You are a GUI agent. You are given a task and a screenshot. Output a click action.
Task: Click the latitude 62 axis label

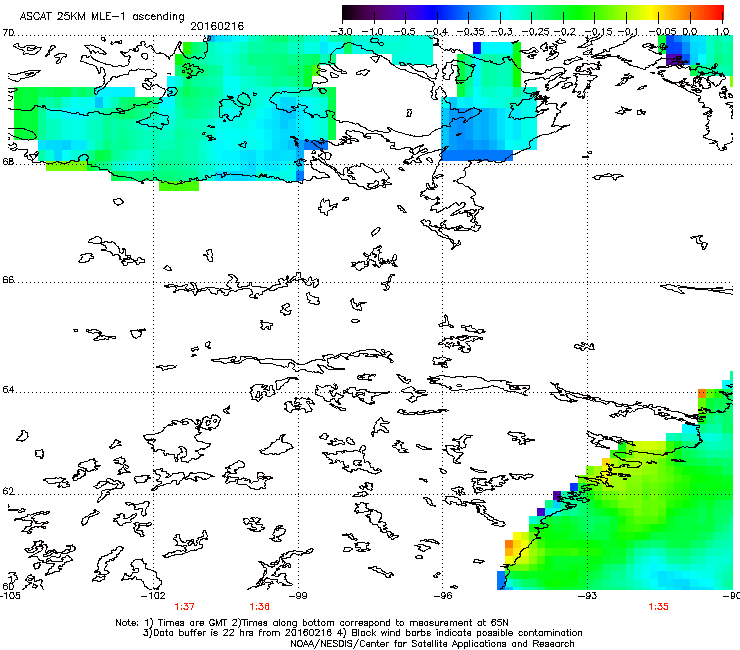pyautogui.click(x=8, y=491)
